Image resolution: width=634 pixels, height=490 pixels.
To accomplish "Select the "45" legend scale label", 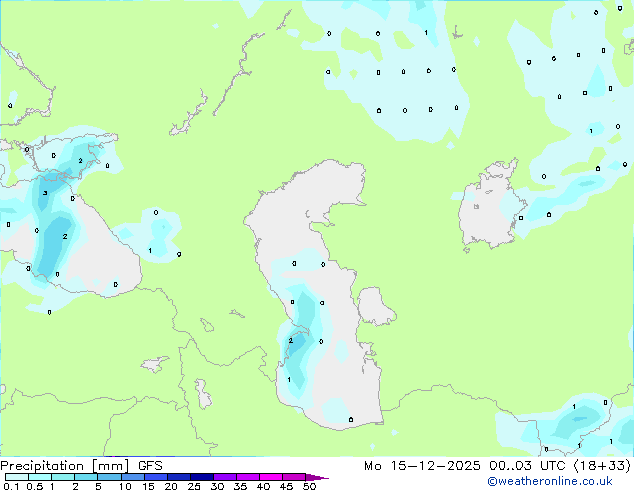I will (x=286, y=486).
